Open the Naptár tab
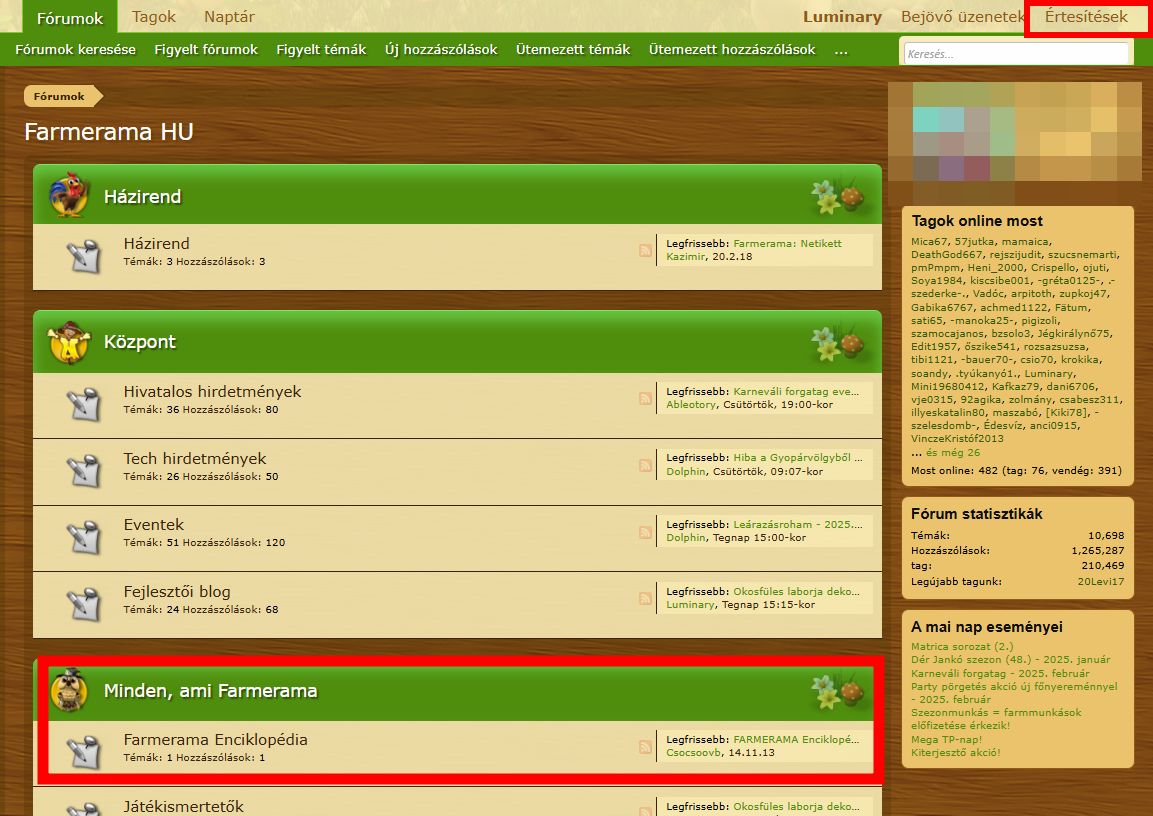Image resolution: width=1153 pixels, height=816 pixels. pos(229,16)
